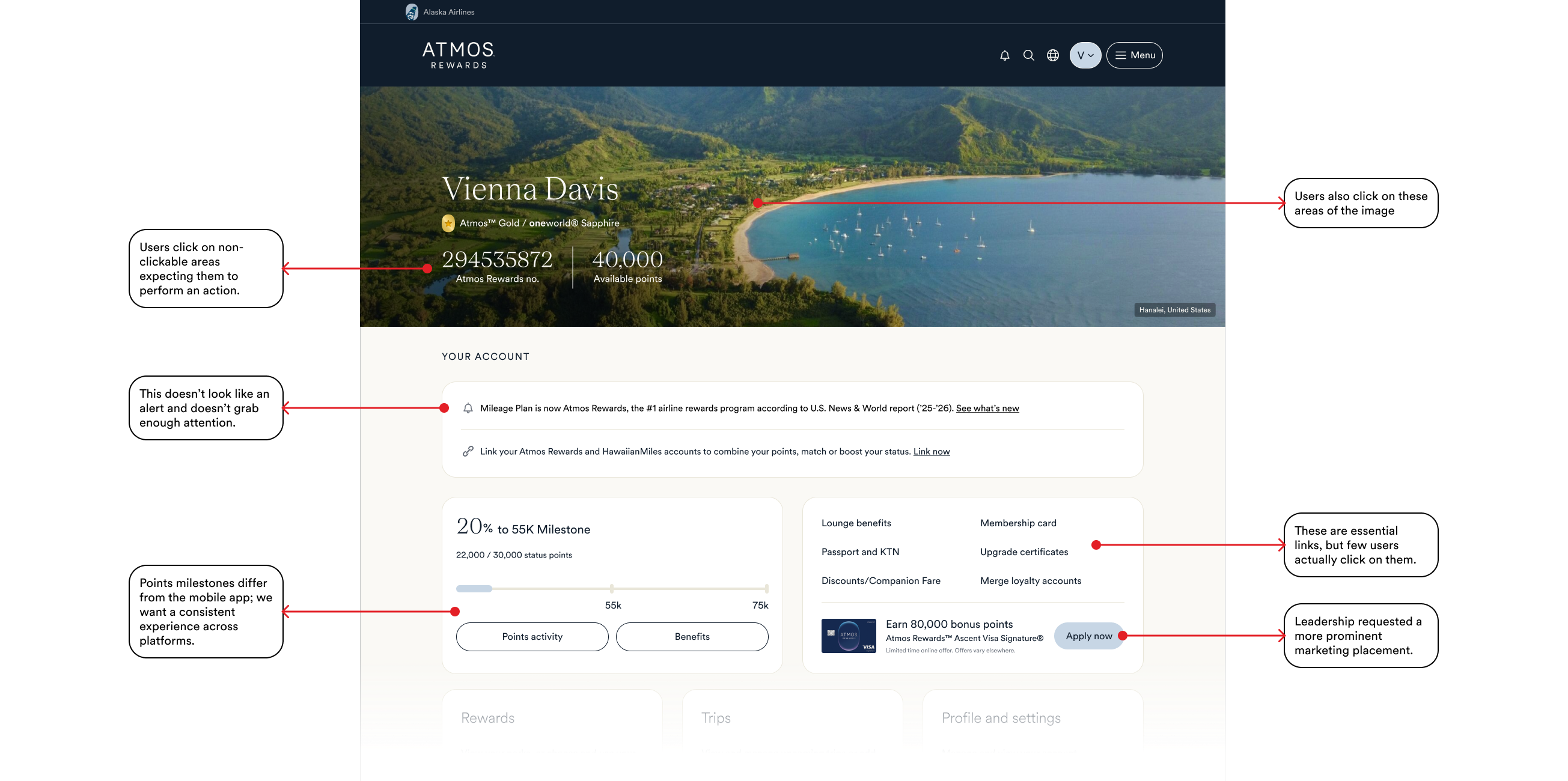Screen dimensions: 1568x781
Task: Expand the V profile dropdown
Action: [x=1085, y=55]
